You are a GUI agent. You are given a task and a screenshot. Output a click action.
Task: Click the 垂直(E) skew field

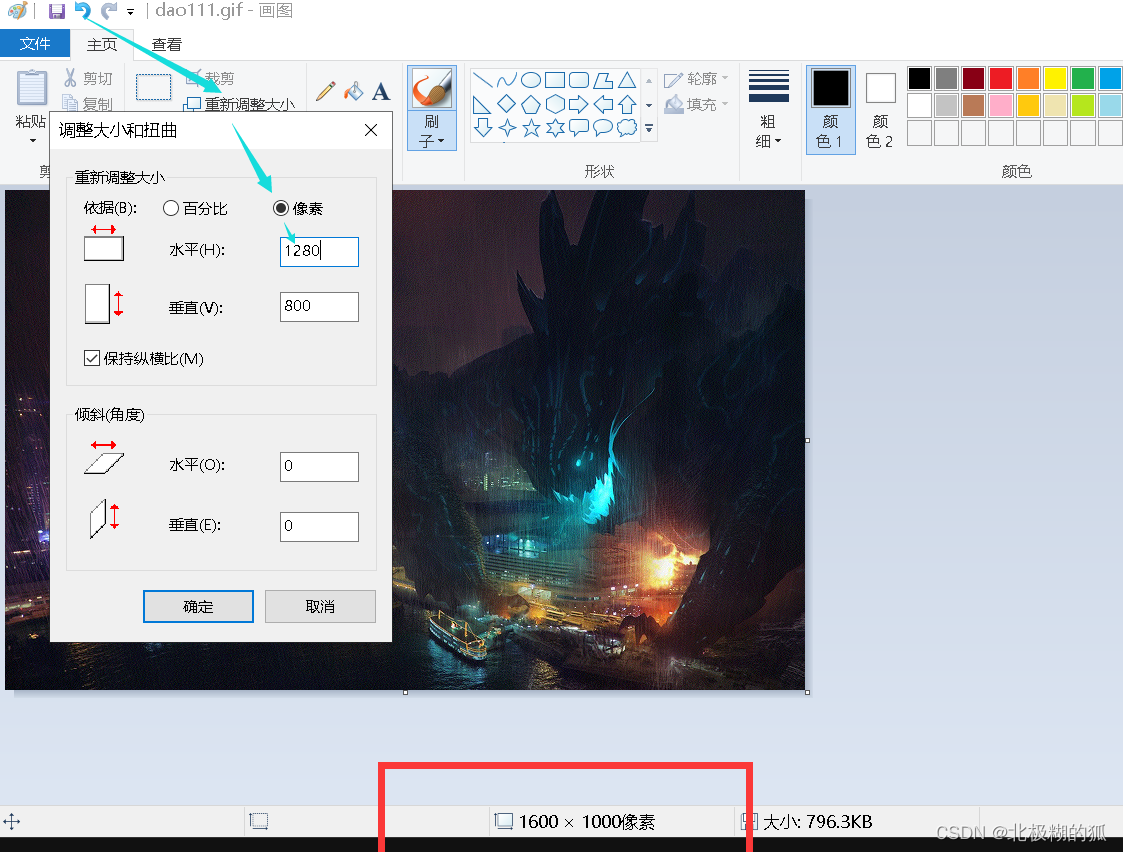coord(319,526)
